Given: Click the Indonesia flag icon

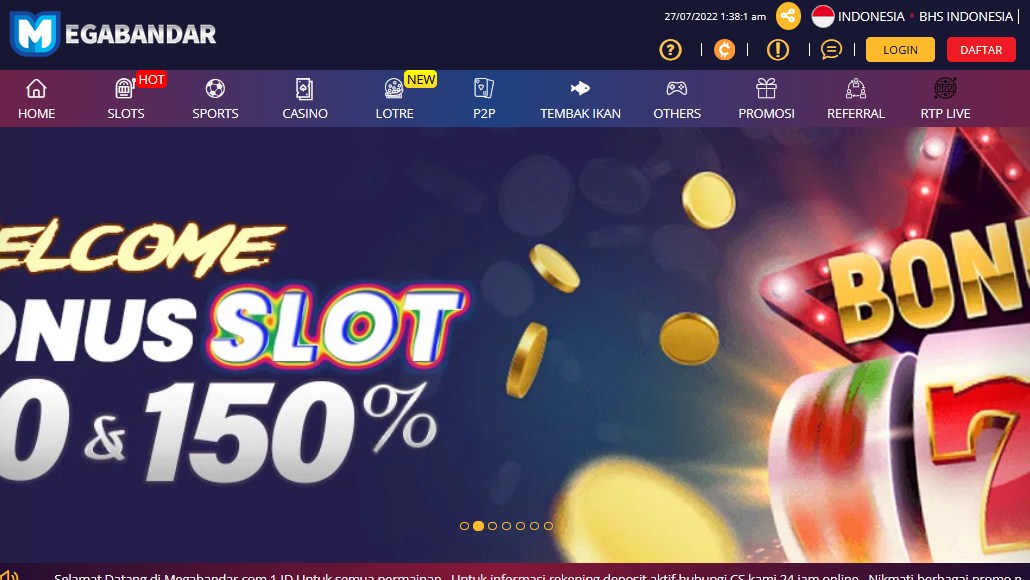Looking at the screenshot, I should tap(822, 16).
